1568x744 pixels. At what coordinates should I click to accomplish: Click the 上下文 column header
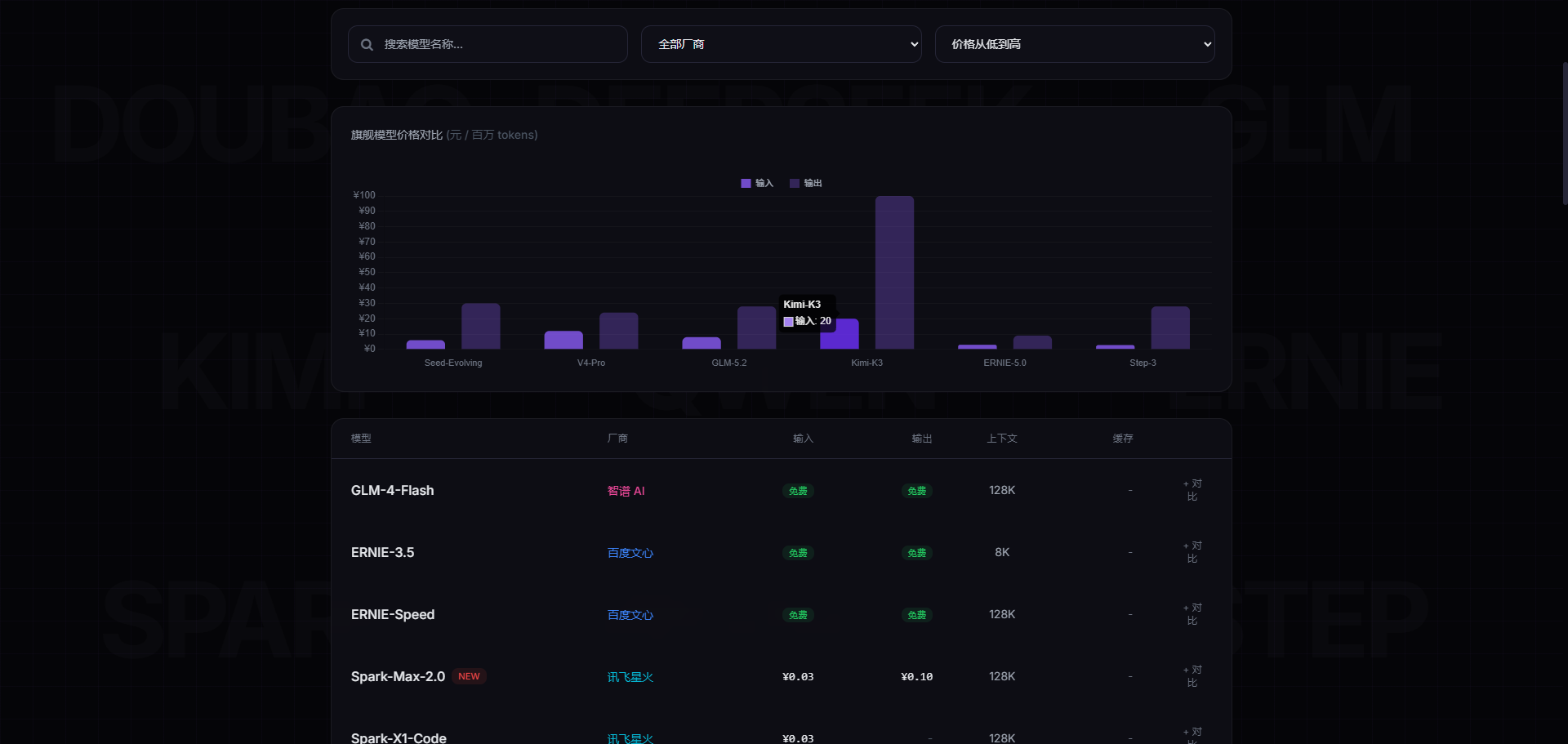pyautogui.click(x=1002, y=439)
